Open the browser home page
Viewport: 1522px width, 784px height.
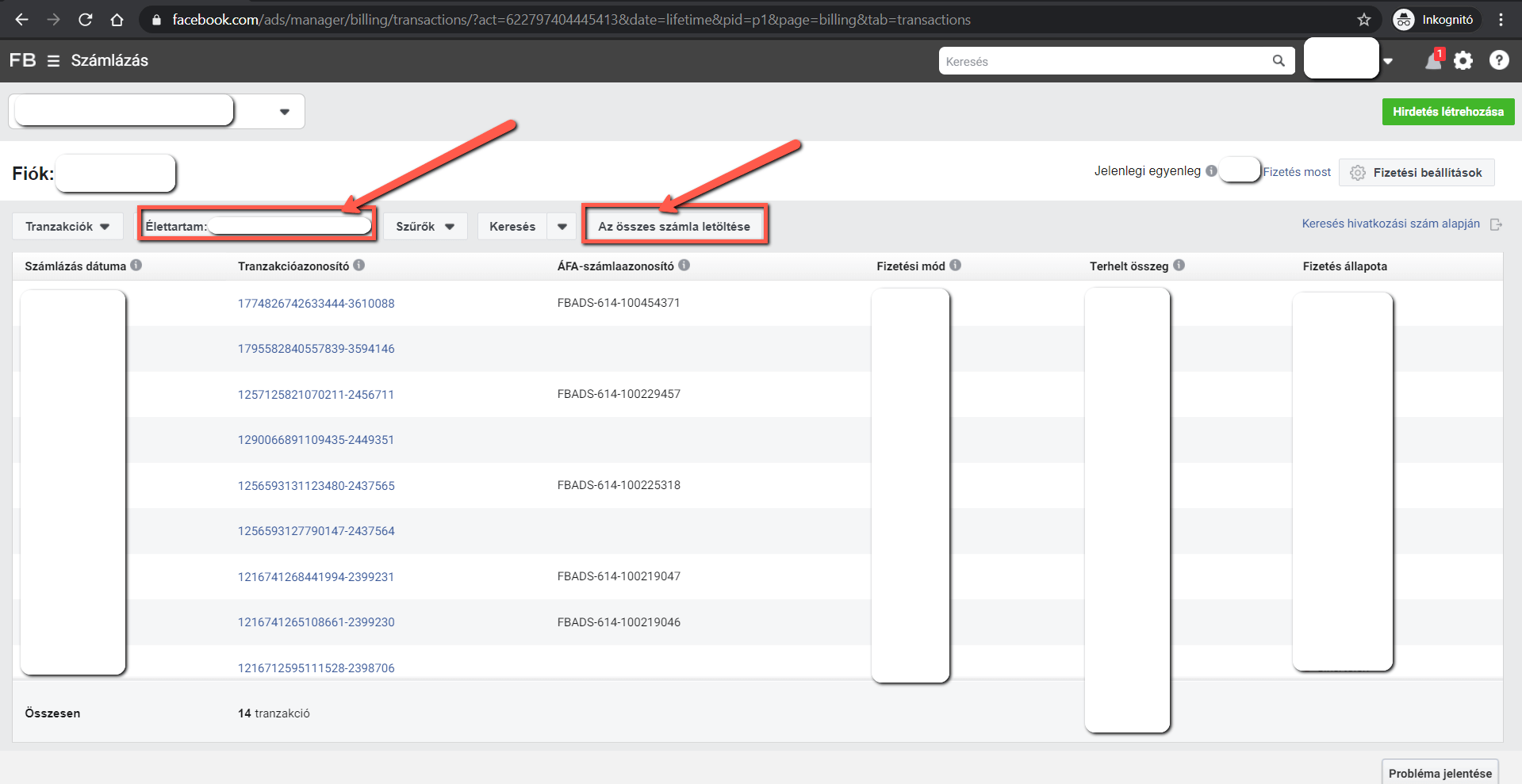click(117, 20)
